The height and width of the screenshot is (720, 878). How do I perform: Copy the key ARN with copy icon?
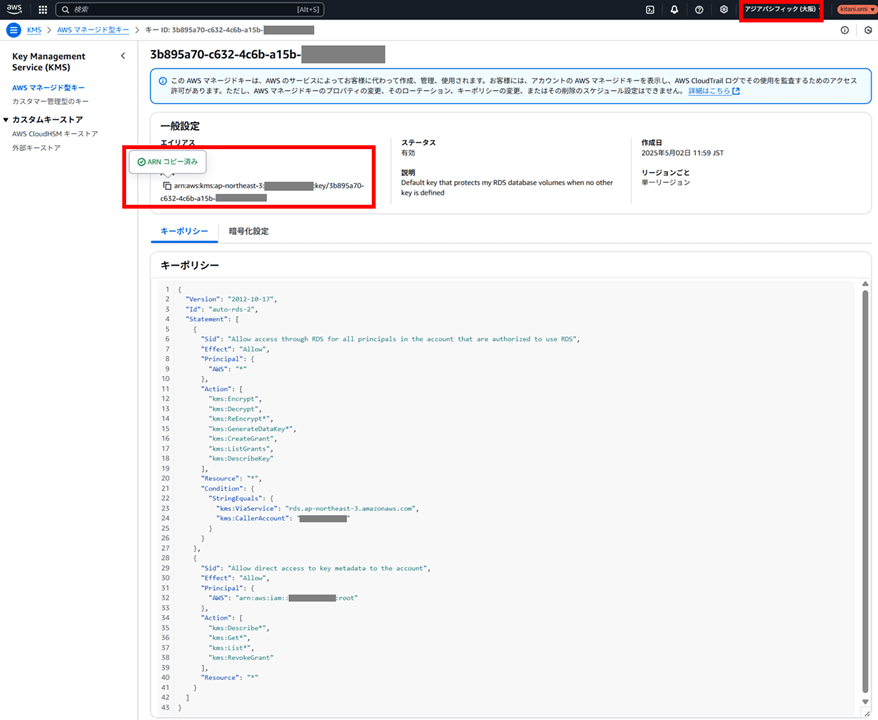[167, 186]
